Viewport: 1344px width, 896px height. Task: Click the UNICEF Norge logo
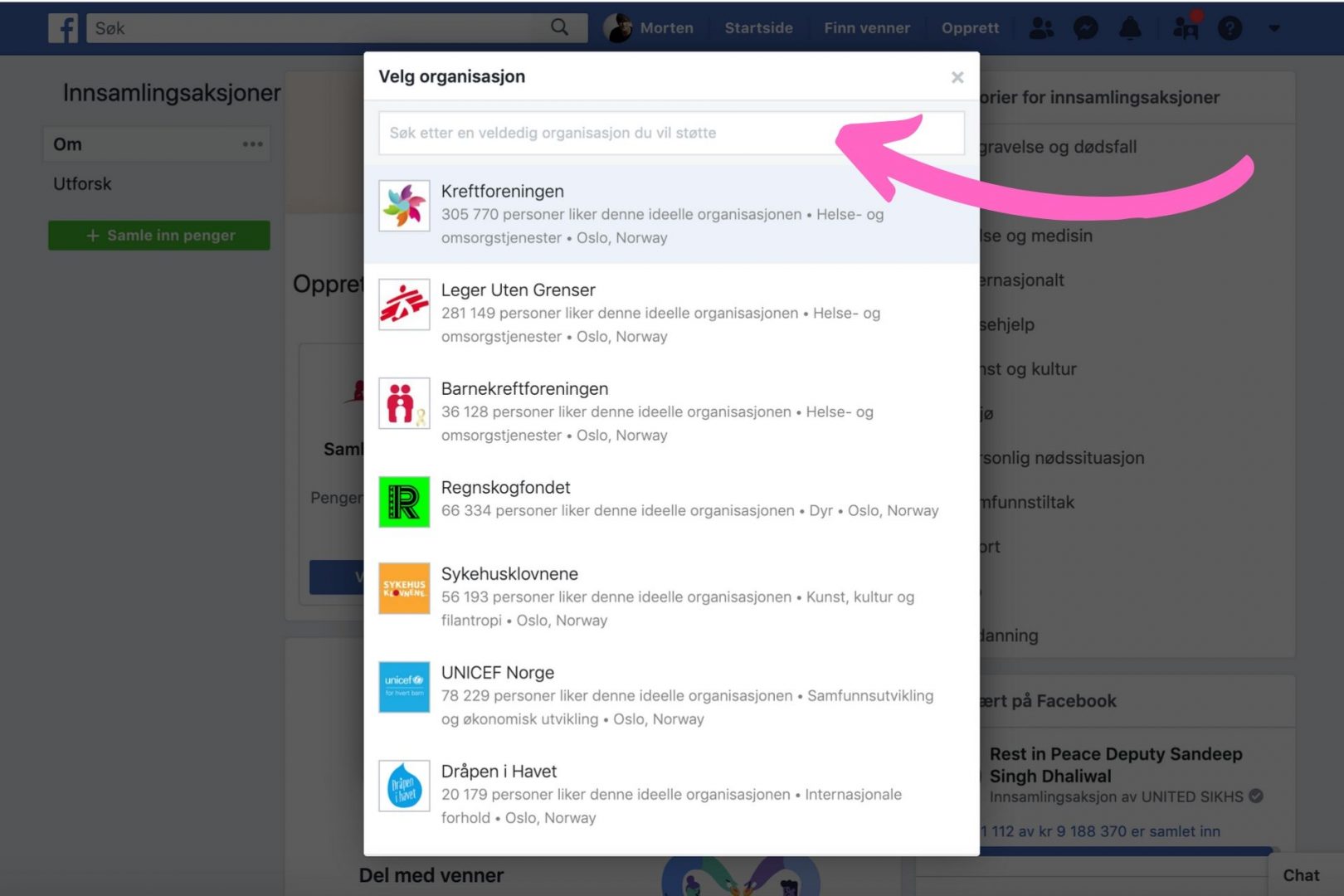tap(404, 687)
